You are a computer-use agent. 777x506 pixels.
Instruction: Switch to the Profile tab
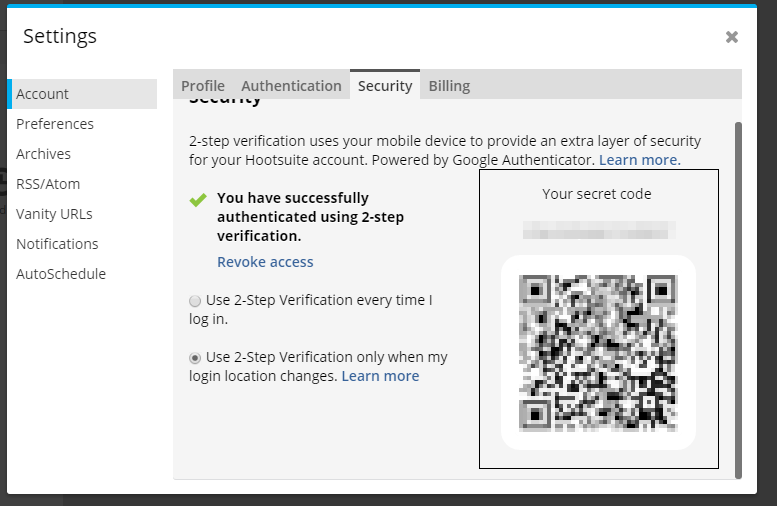(203, 86)
